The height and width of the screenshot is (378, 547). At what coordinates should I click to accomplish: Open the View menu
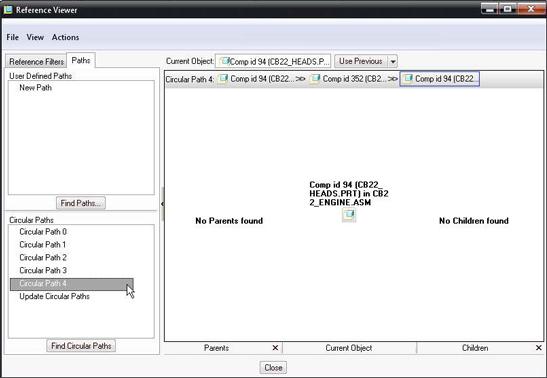35,37
